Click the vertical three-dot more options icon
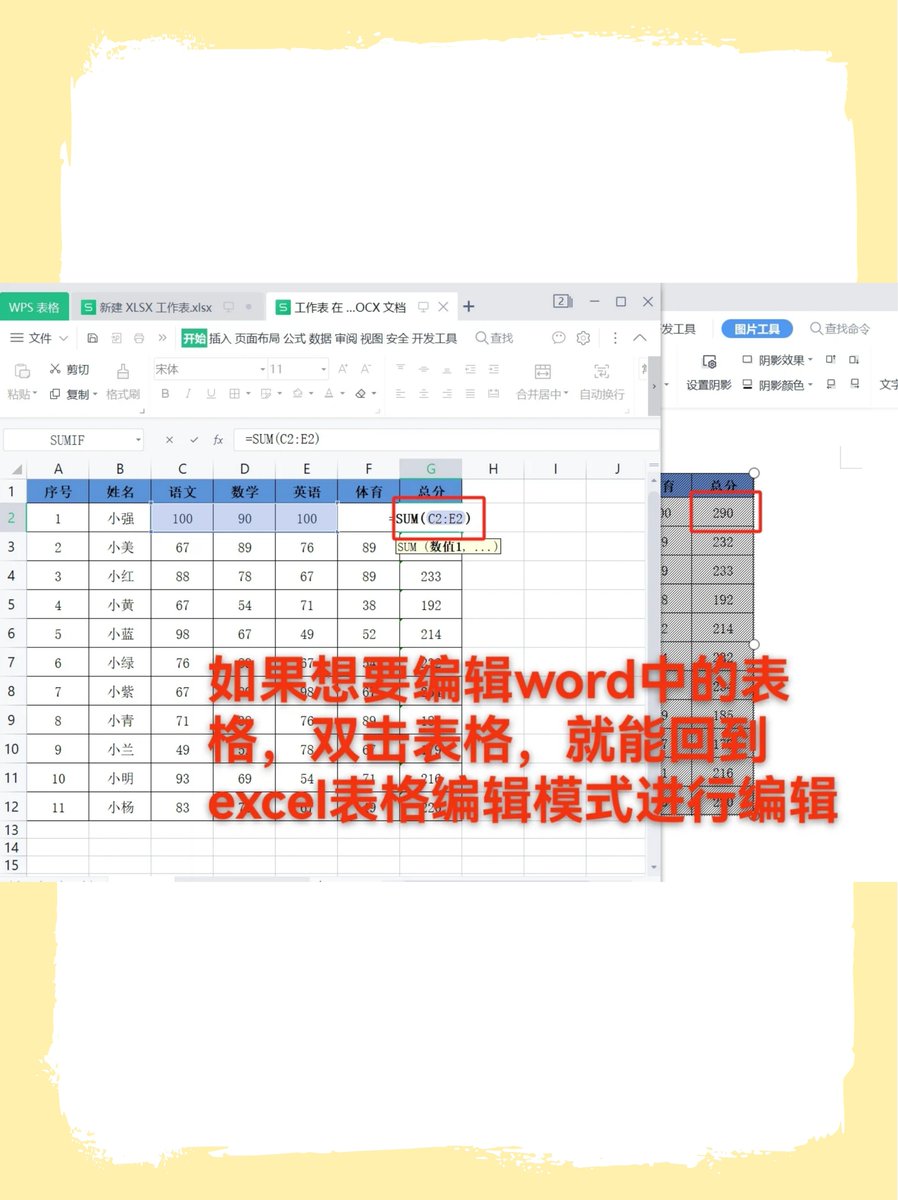Image resolution: width=898 pixels, height=1200 pixels. (x=615, y=338)
